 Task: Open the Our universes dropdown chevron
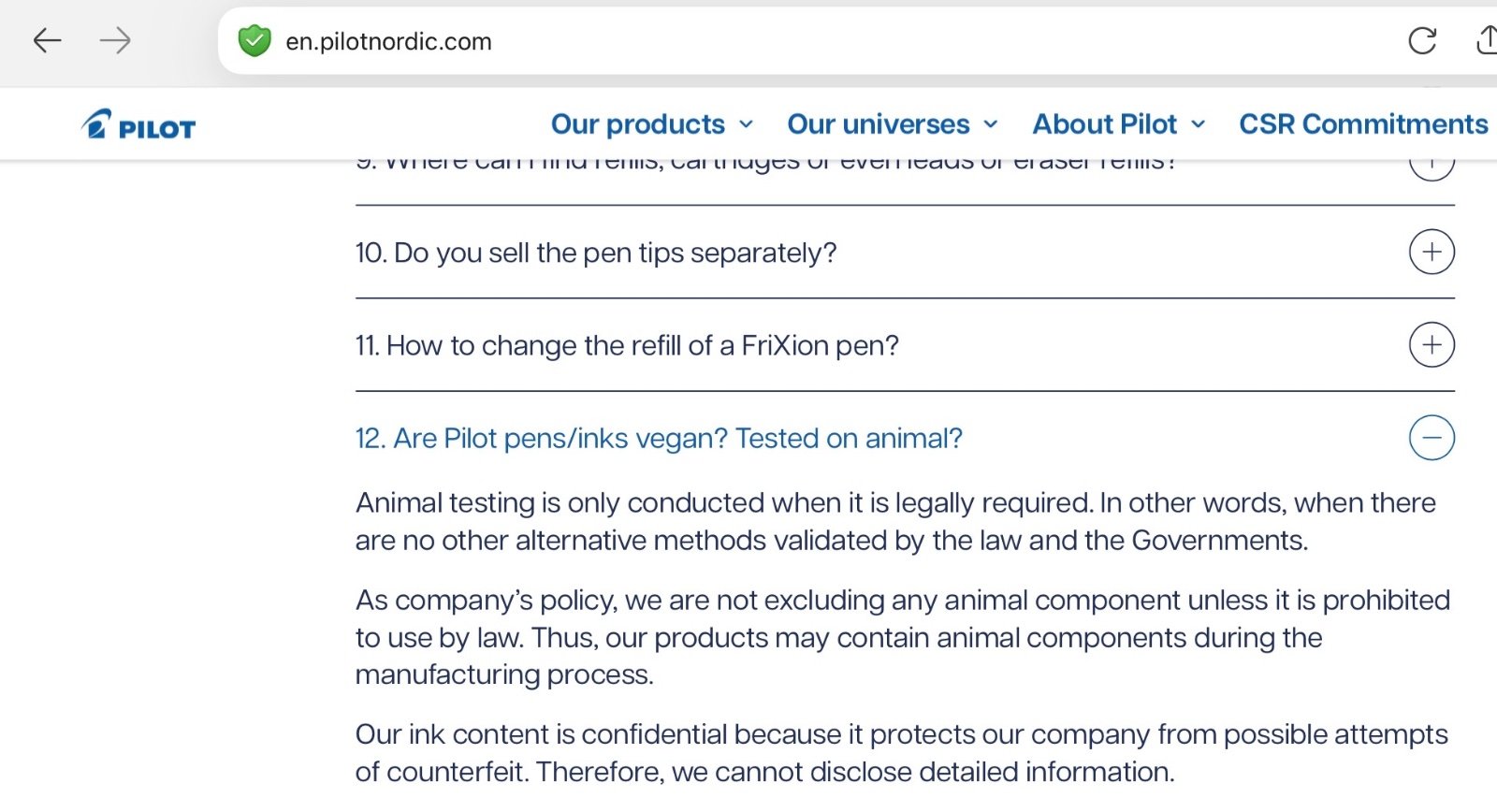point(991,124)
